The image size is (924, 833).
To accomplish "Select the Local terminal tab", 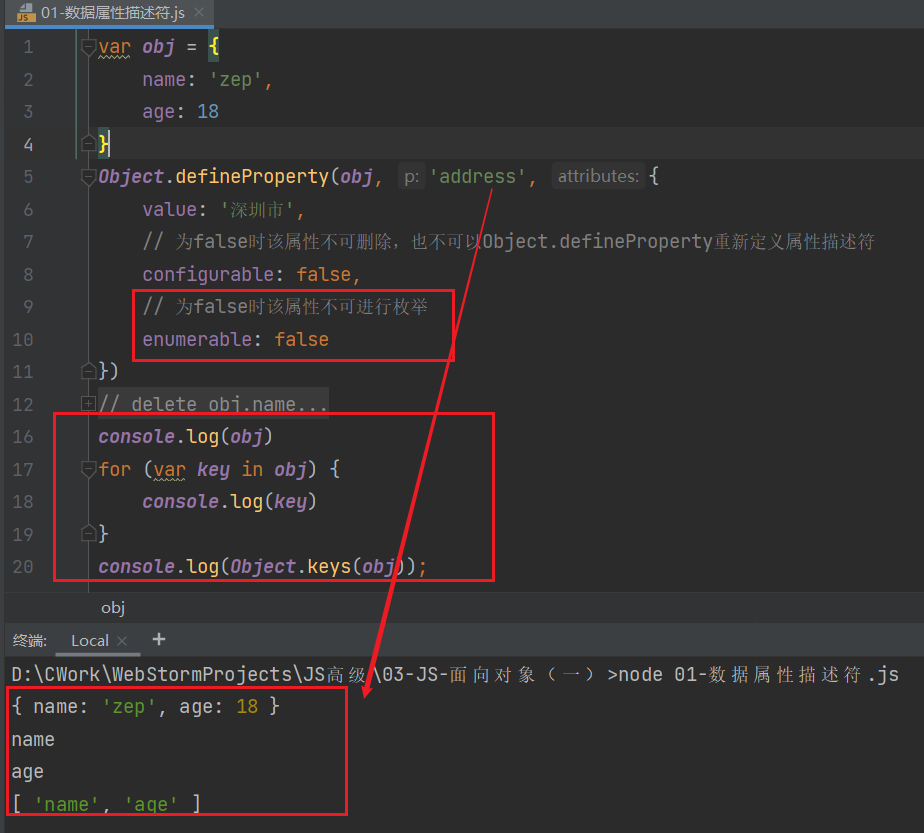I will 90,640.
